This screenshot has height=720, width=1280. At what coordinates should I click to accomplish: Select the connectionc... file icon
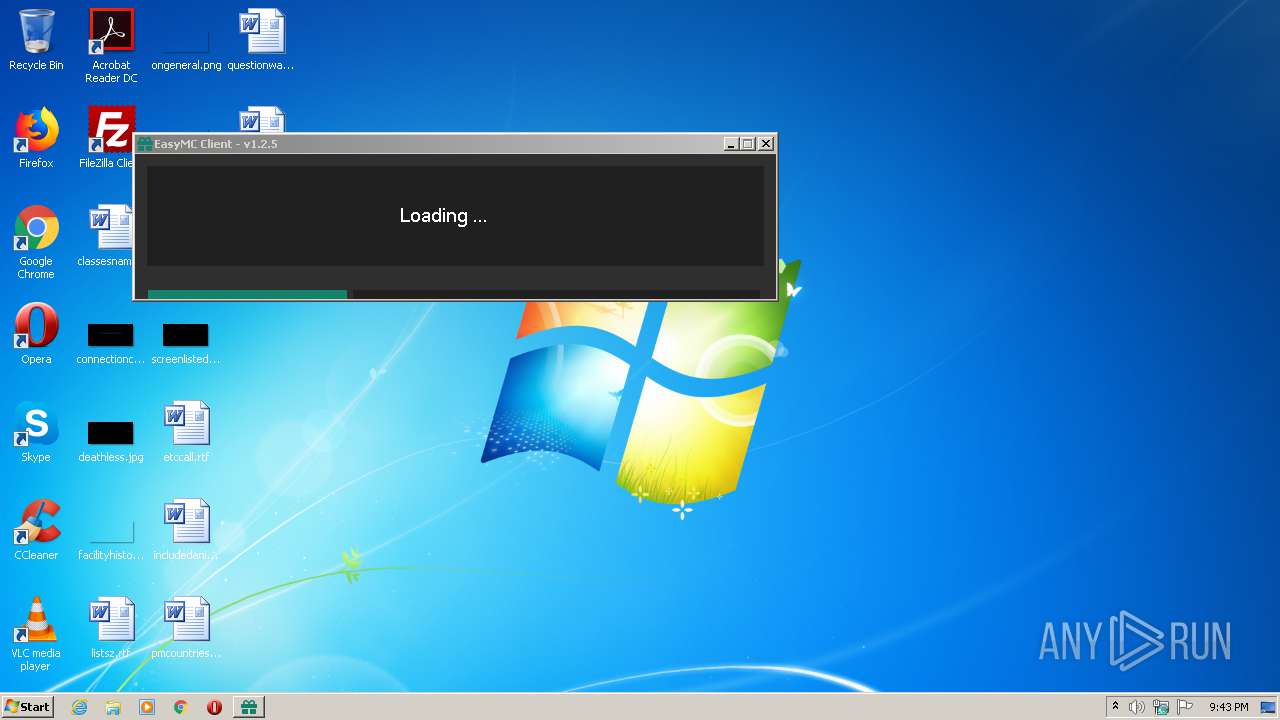[111, 344]
